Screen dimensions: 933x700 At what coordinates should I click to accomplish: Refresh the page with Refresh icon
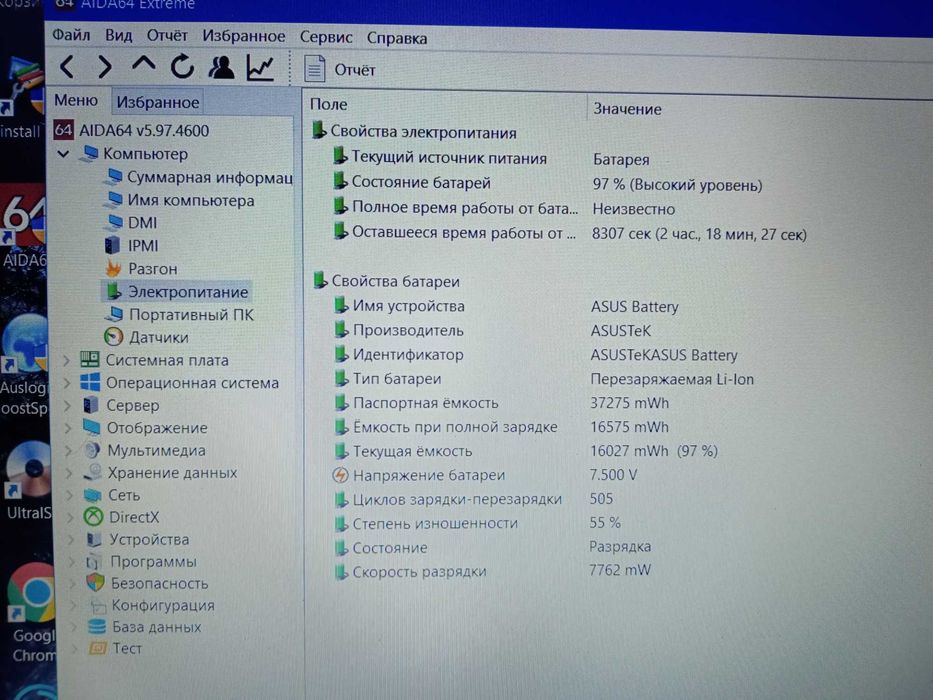point(183,67)
